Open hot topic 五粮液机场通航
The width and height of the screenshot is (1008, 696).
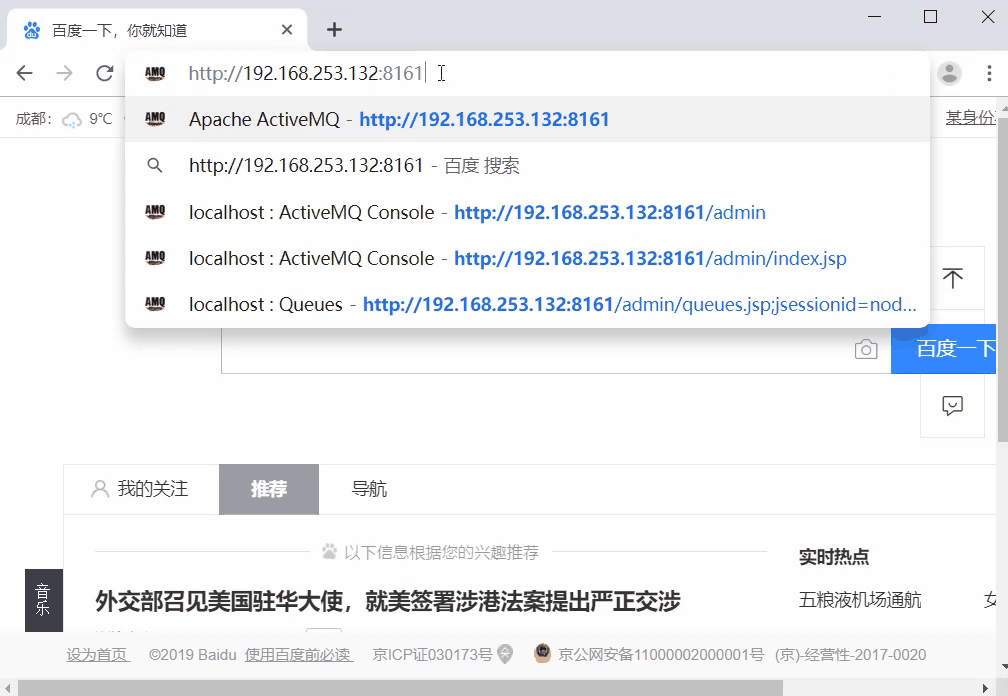pyautogui.click(x=860, y=600)
